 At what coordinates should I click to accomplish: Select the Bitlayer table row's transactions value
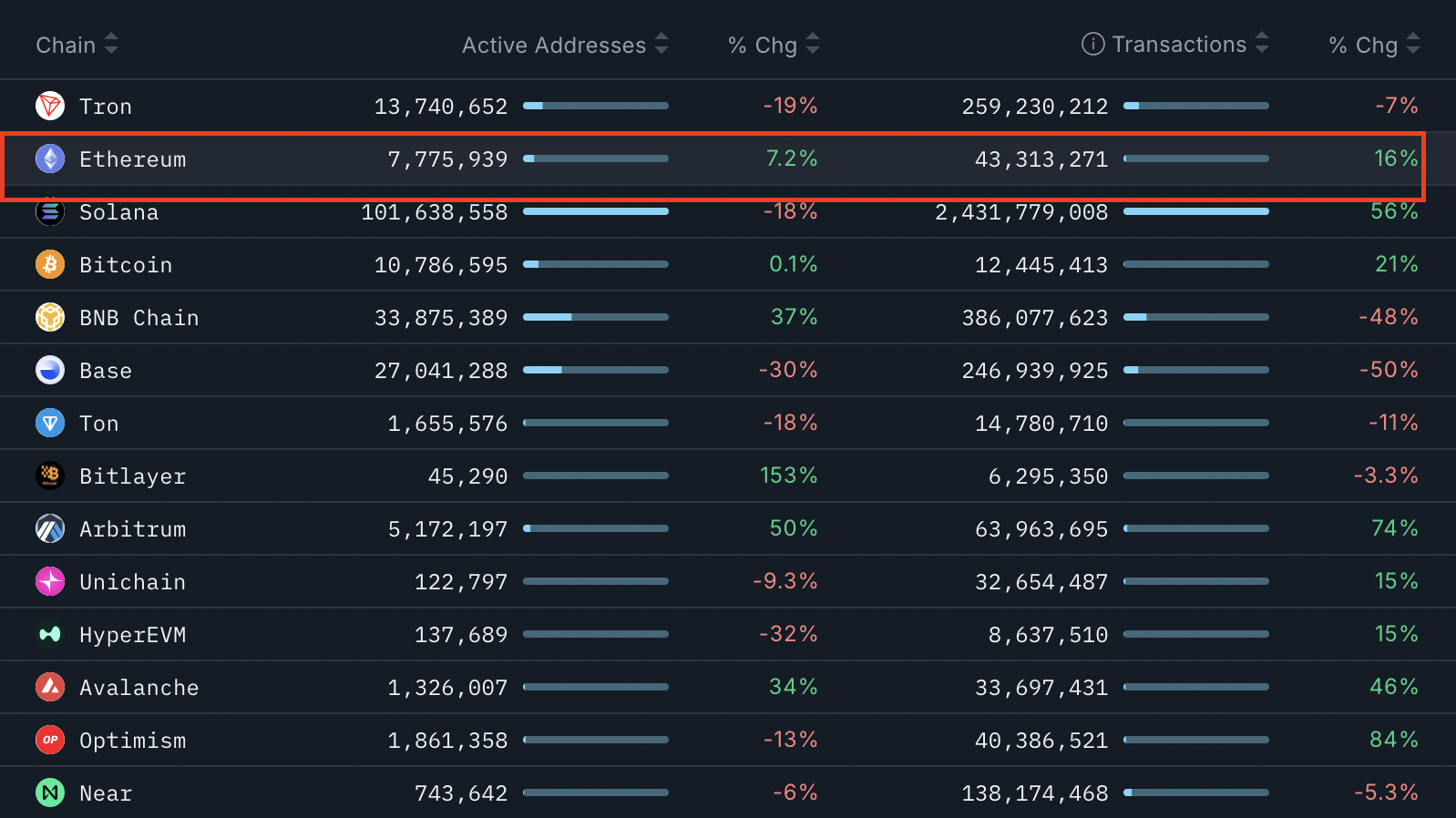[1048, 476]
